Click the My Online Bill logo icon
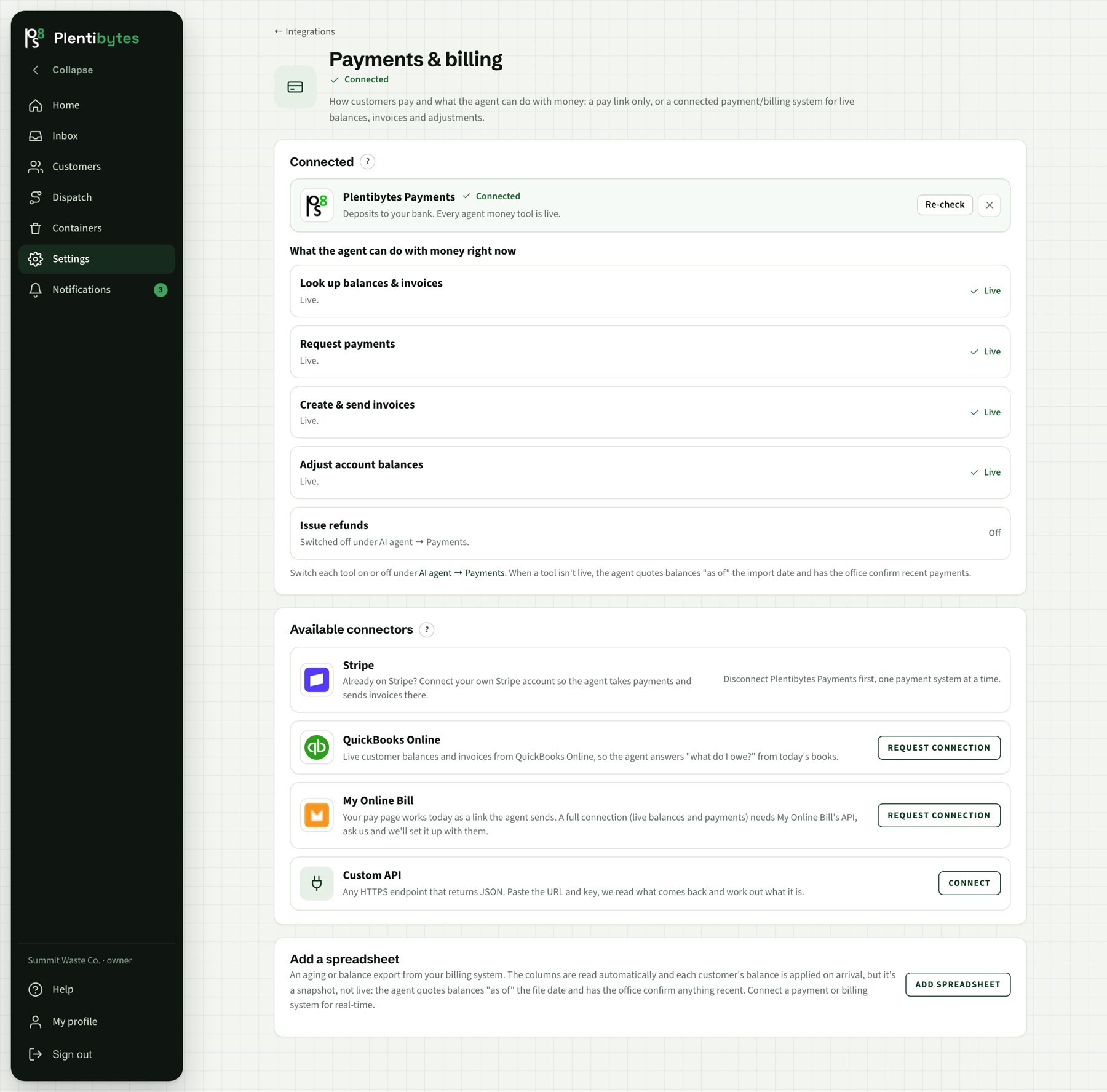Screen dimensions: 1107x1092 [x=317, y=816]
